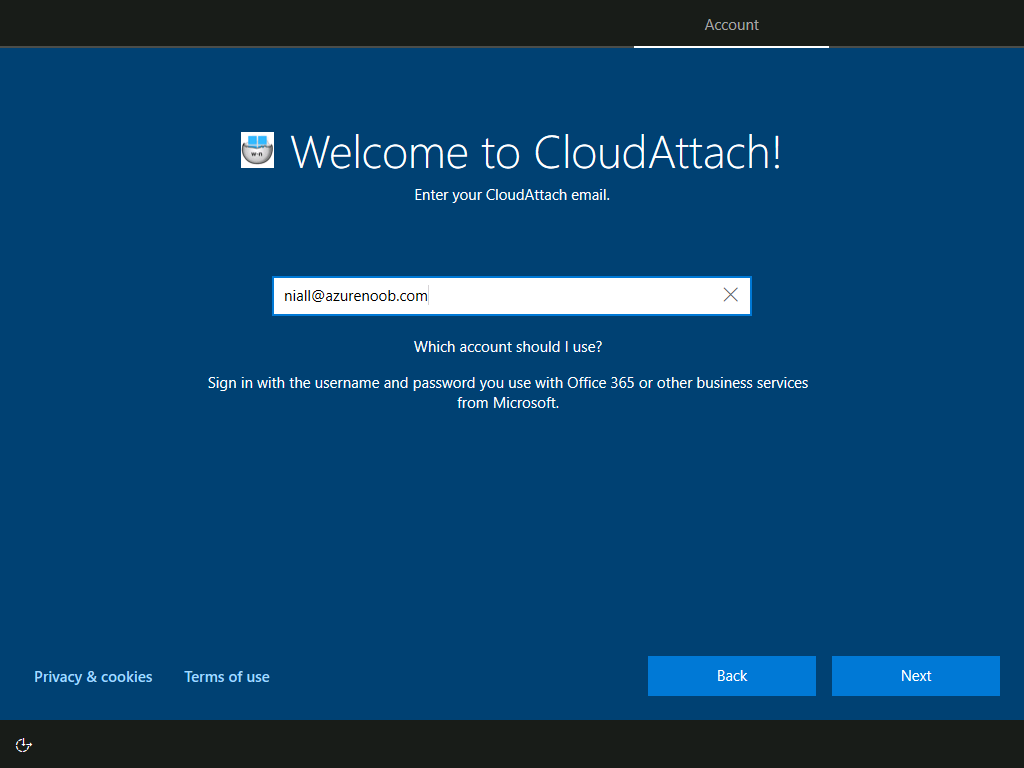Open the Terms of use link
1024x768 pixels.
[227, 677]
